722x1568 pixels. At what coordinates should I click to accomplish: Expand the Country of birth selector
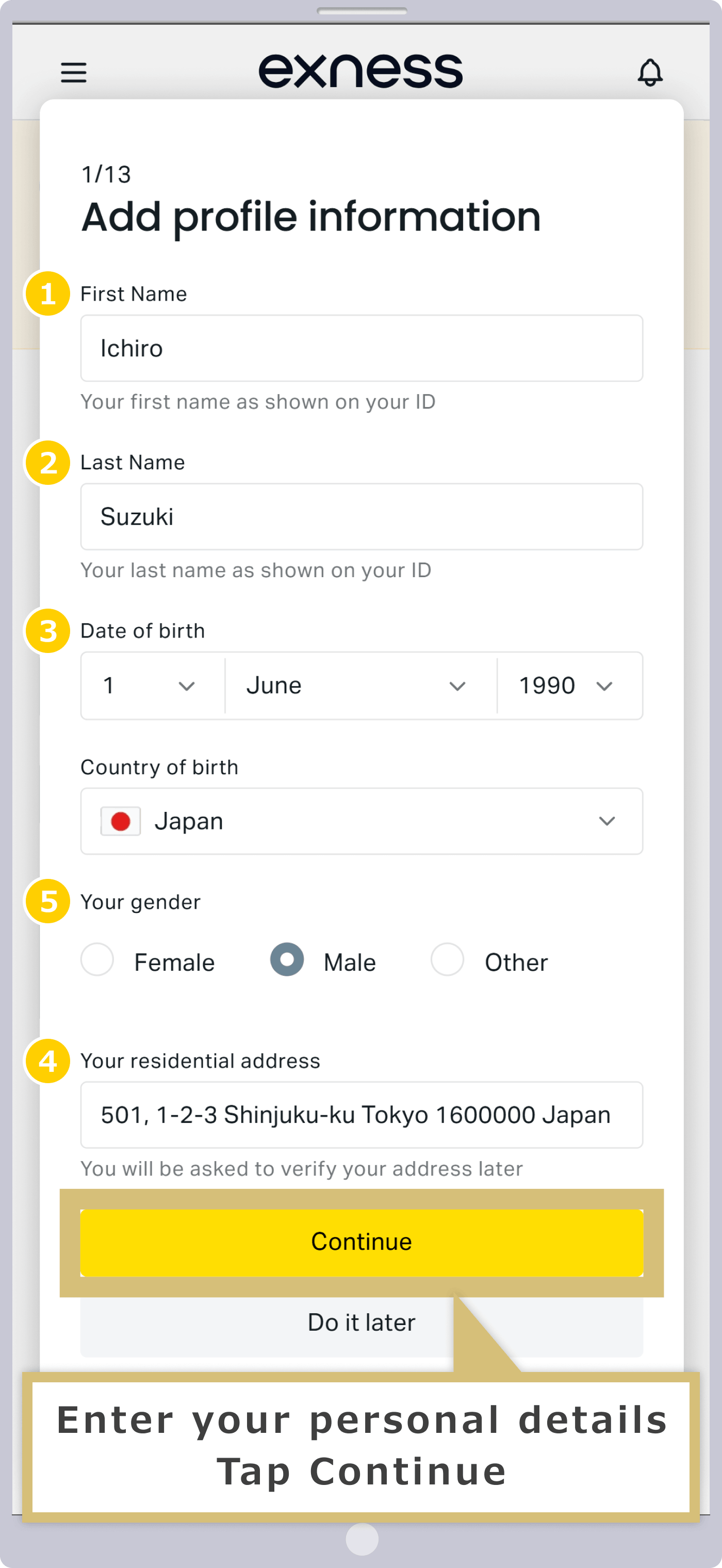[362, 821]
